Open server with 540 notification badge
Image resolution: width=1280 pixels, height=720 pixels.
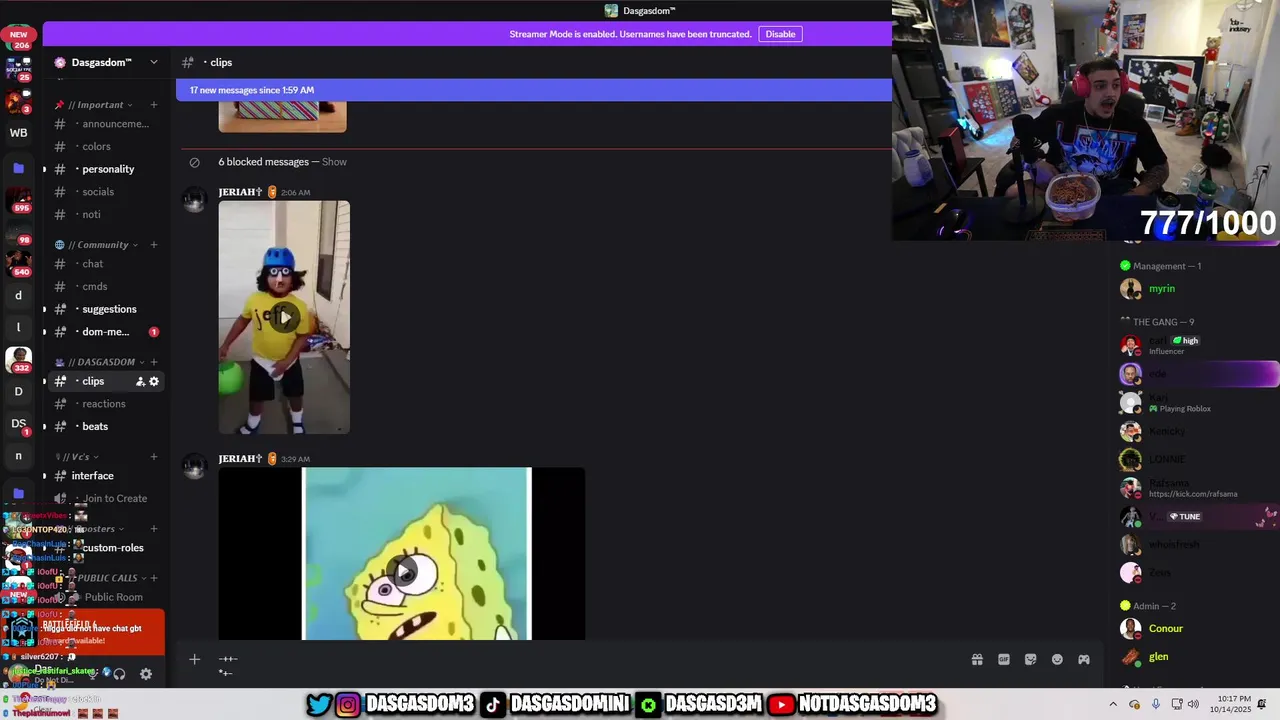click(x=18, y=262)
